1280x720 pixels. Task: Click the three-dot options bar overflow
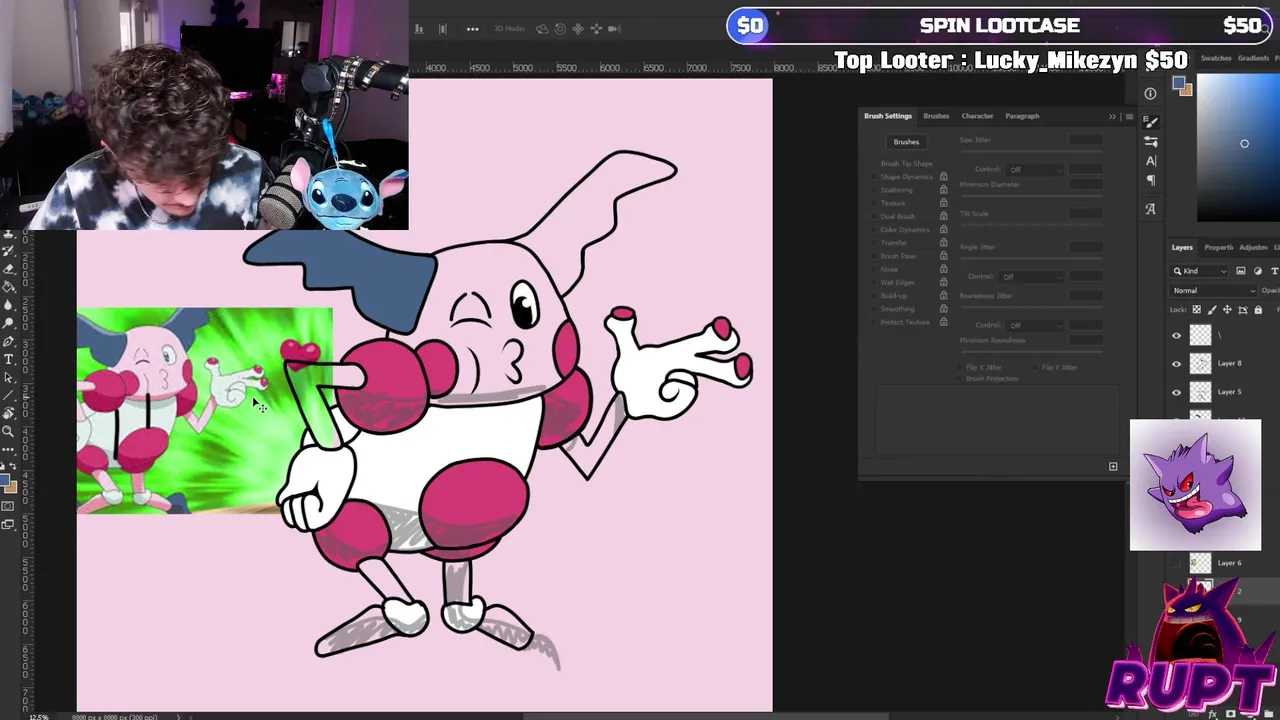[472, 28]
